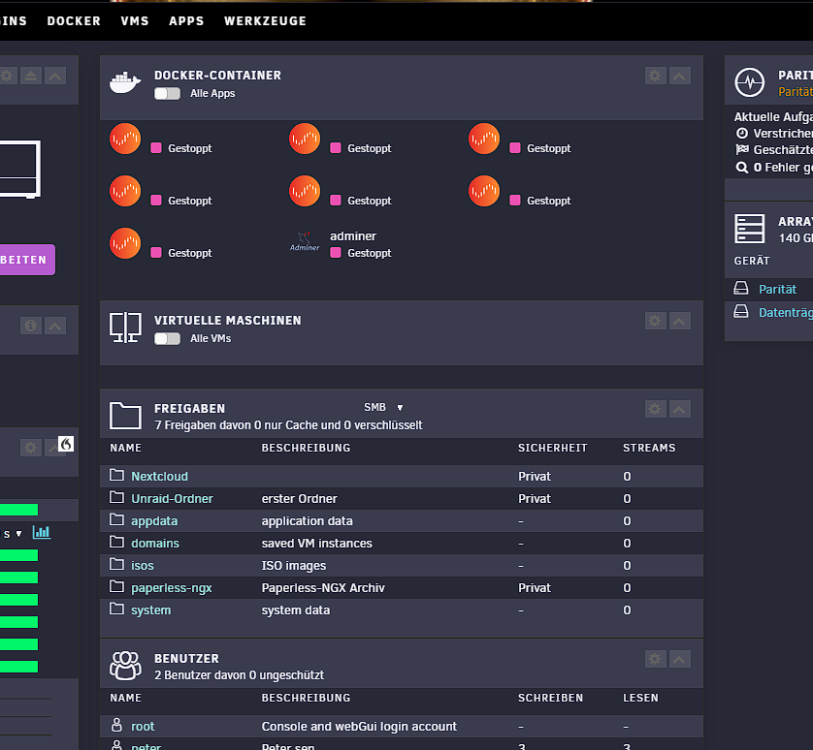Click the bar chart icon in left panel

click(x=41, y=532)
